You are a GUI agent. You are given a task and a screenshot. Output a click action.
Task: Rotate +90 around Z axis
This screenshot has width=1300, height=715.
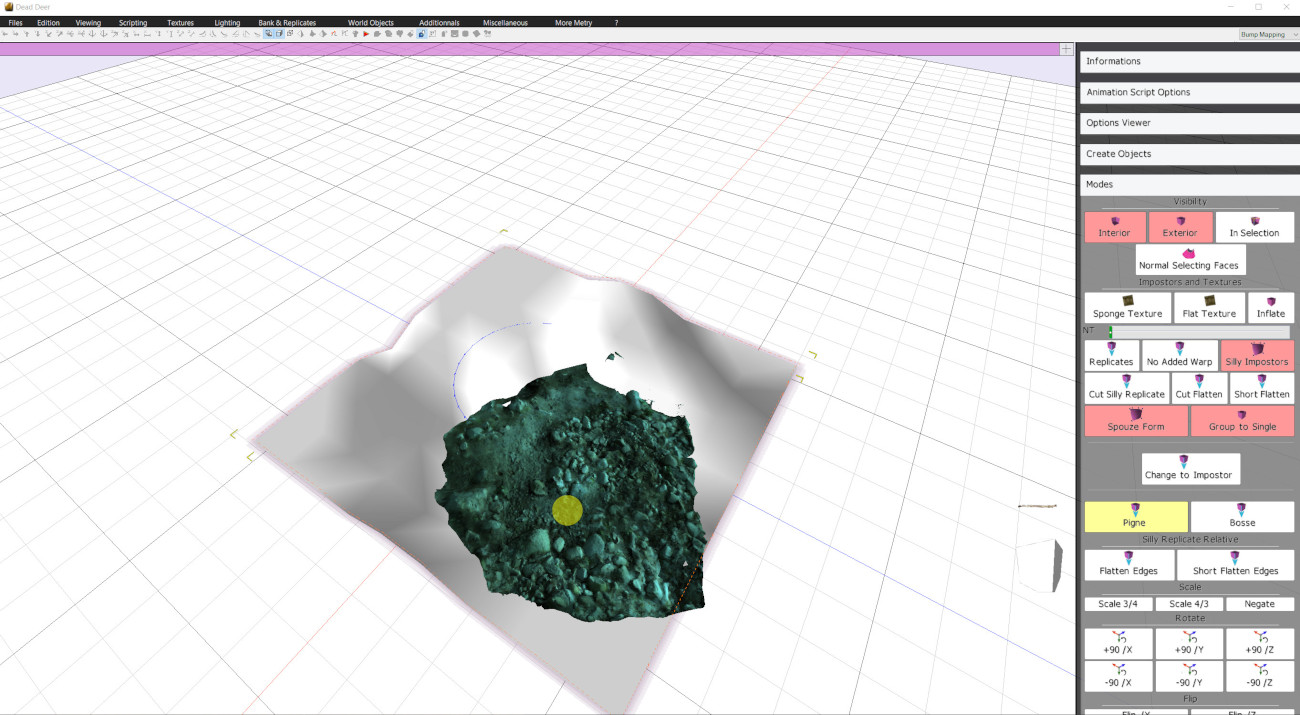(x=1260, y=643)
